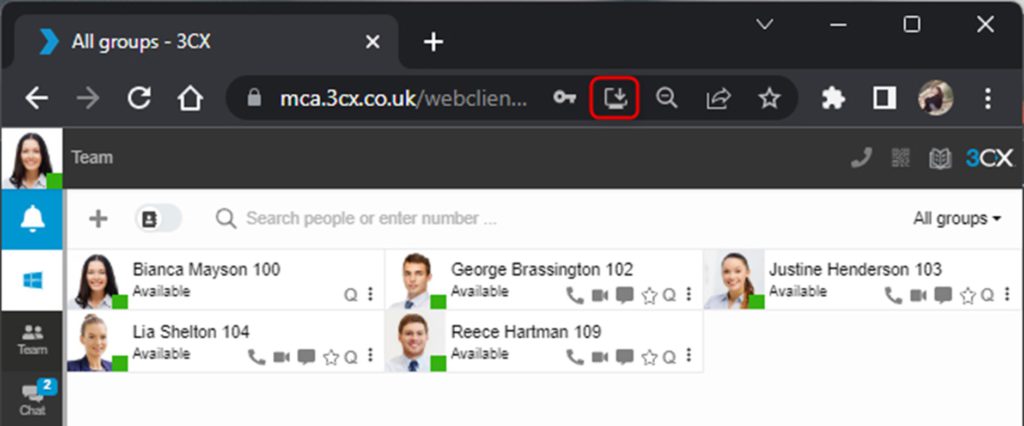
Task: Open the phonebook icon in header
Action: tap(939, 158)
